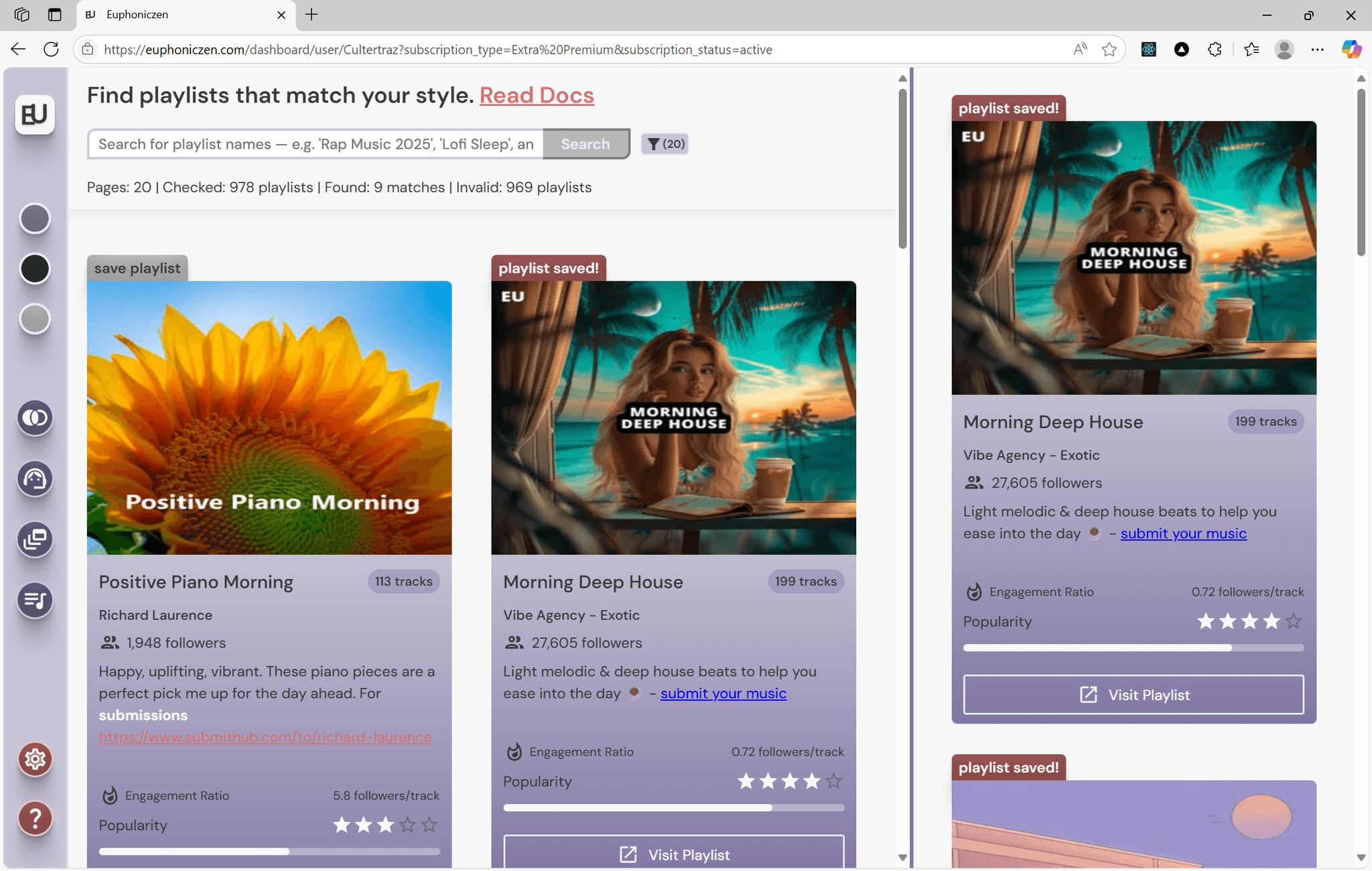Open the saved collections stack icon
Viewport: 1372px width, 871px height.
pyautogui.click(x=35, y=539)
